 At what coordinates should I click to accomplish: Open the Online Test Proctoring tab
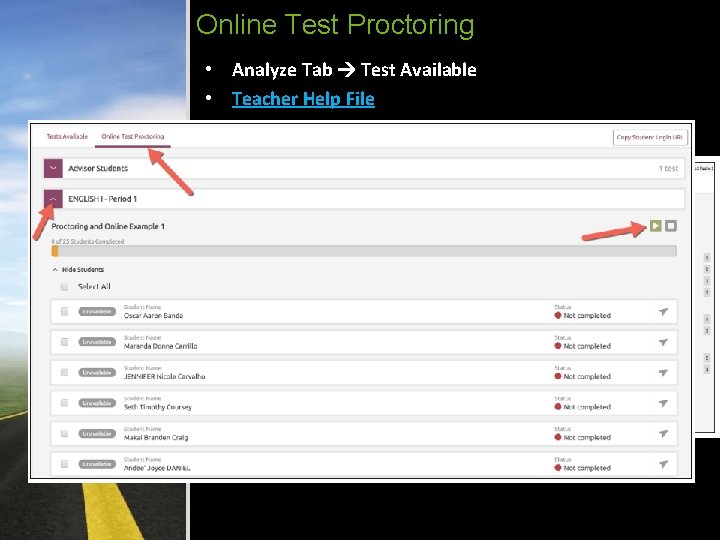[133, 136]
